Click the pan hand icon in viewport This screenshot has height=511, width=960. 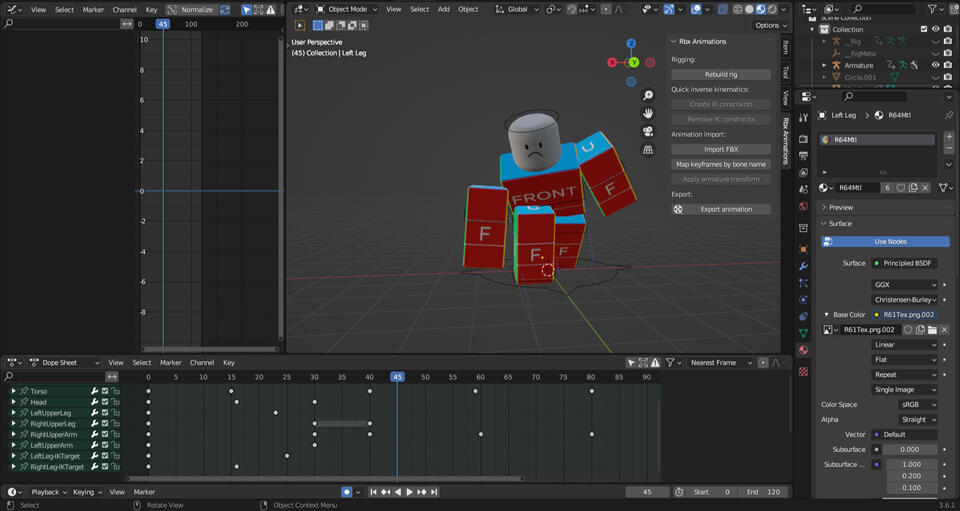[x=648, y=114]
